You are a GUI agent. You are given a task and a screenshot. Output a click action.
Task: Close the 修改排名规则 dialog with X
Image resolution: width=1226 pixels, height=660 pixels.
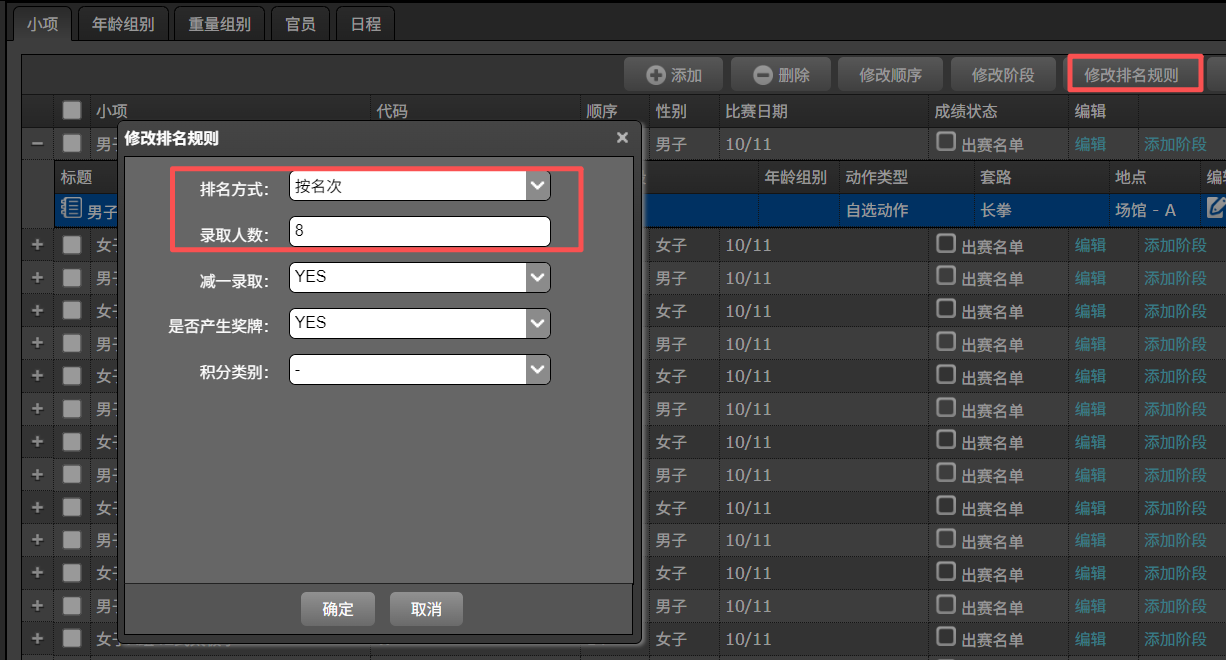tap(622, 138)
